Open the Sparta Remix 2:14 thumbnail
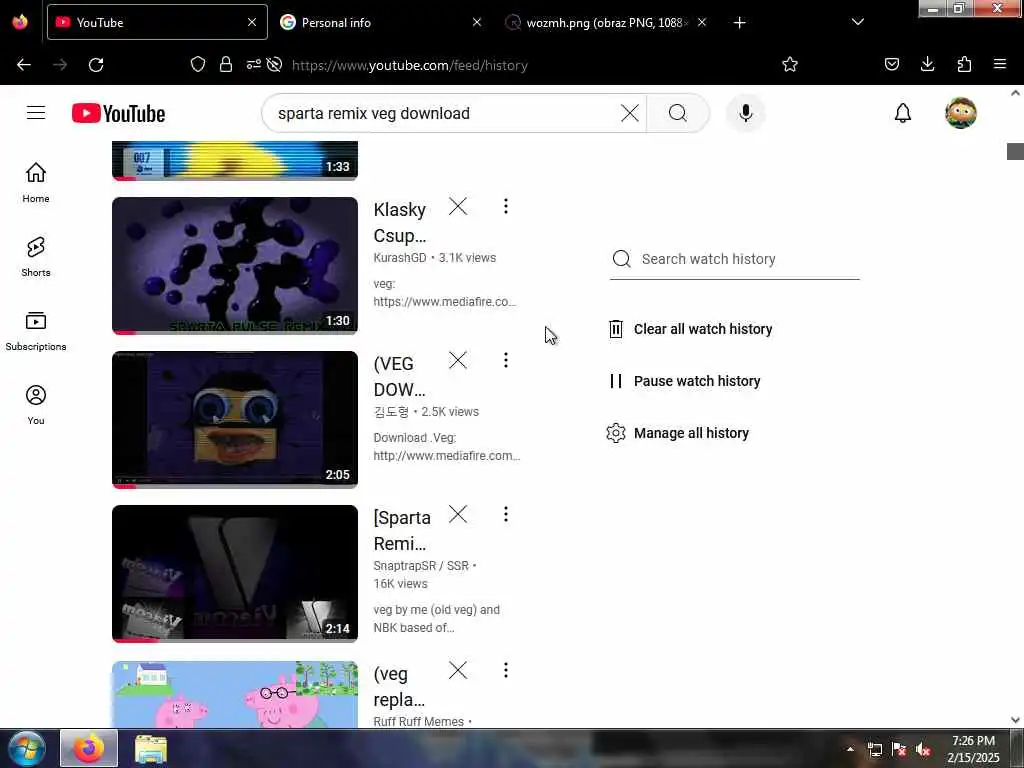 (x=234, y=574)
